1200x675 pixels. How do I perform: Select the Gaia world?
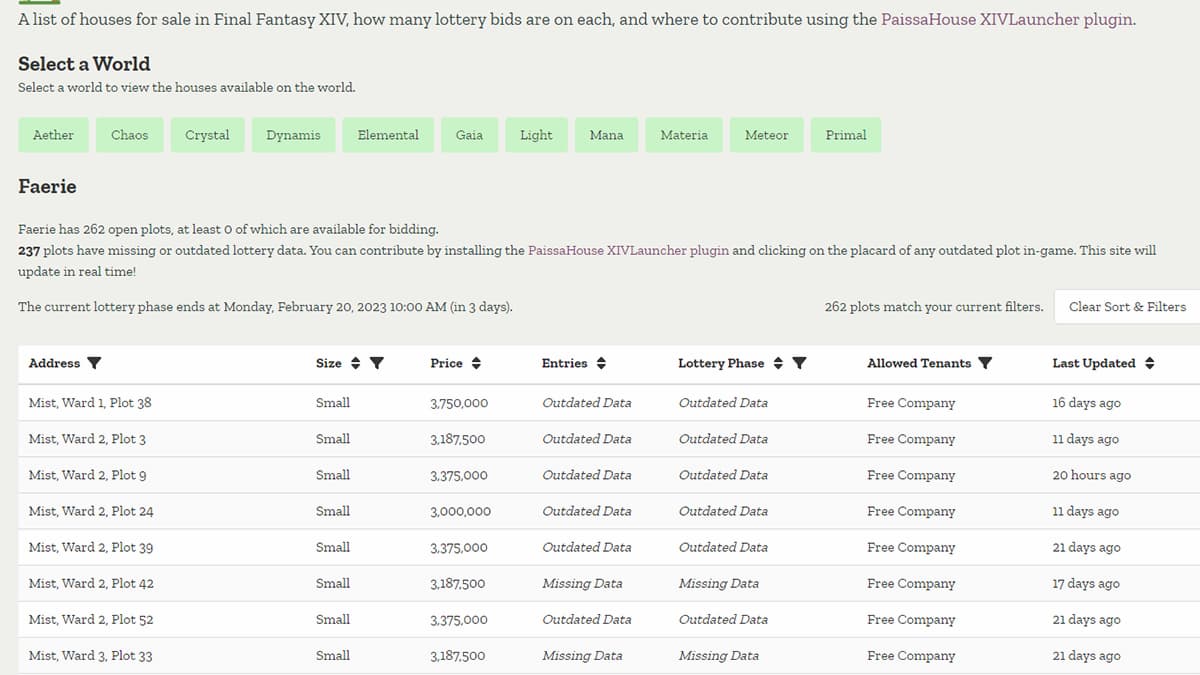click(x=470, y=134)
